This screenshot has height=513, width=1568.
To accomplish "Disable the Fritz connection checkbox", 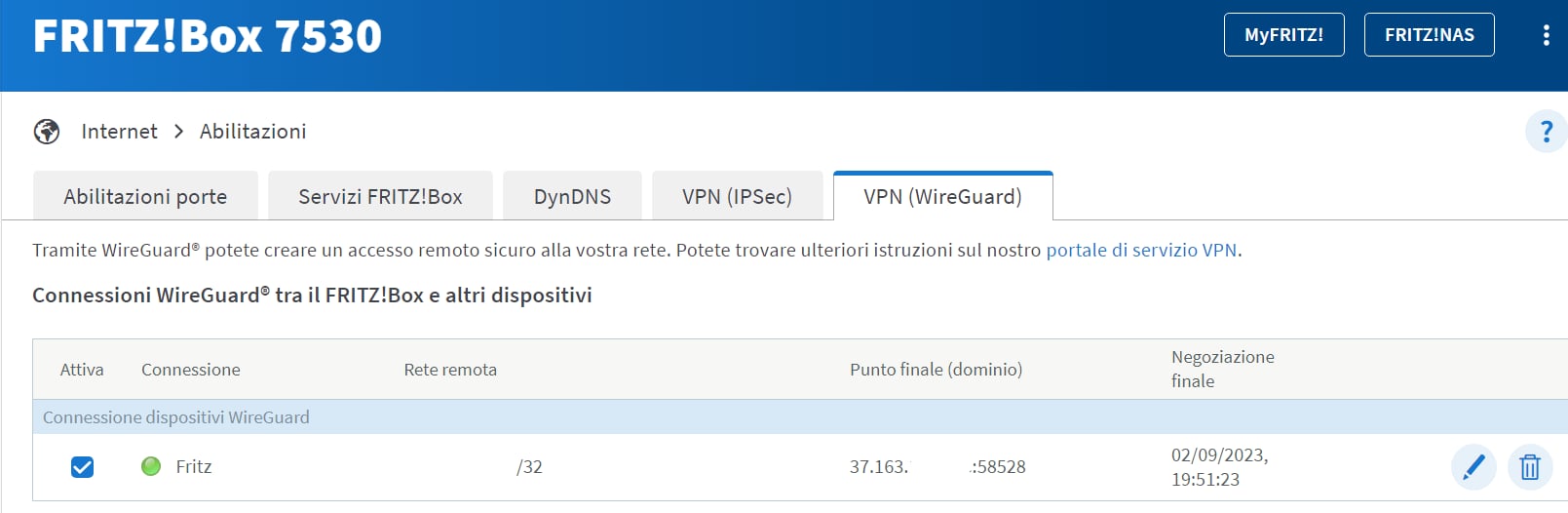I will (83, 467).
